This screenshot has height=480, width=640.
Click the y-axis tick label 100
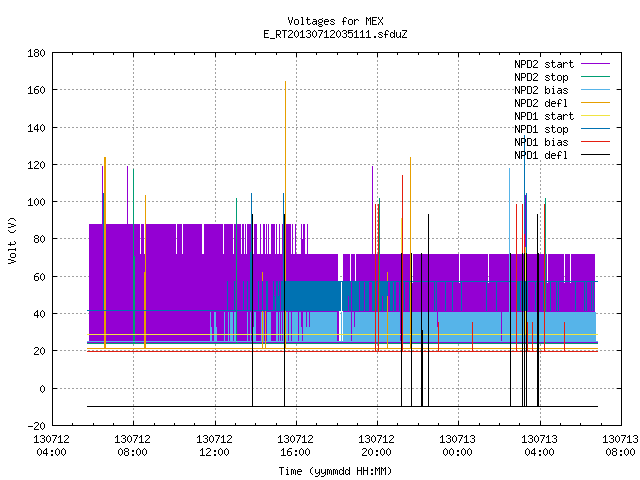click(x=36, y=202)
